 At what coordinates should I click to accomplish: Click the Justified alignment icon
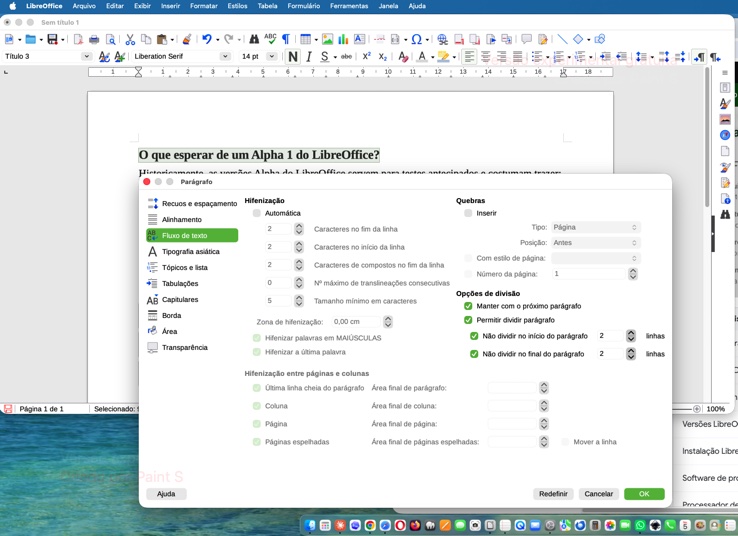pos(517,56)
